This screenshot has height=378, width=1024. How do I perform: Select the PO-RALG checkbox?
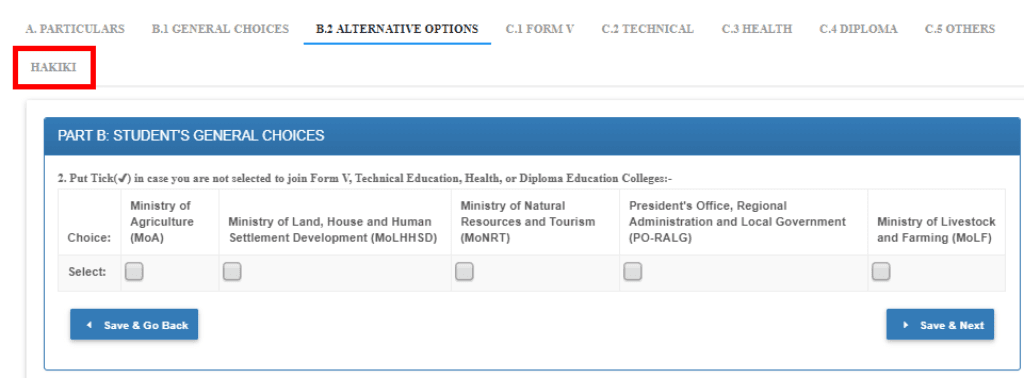(x=632, y=272)
